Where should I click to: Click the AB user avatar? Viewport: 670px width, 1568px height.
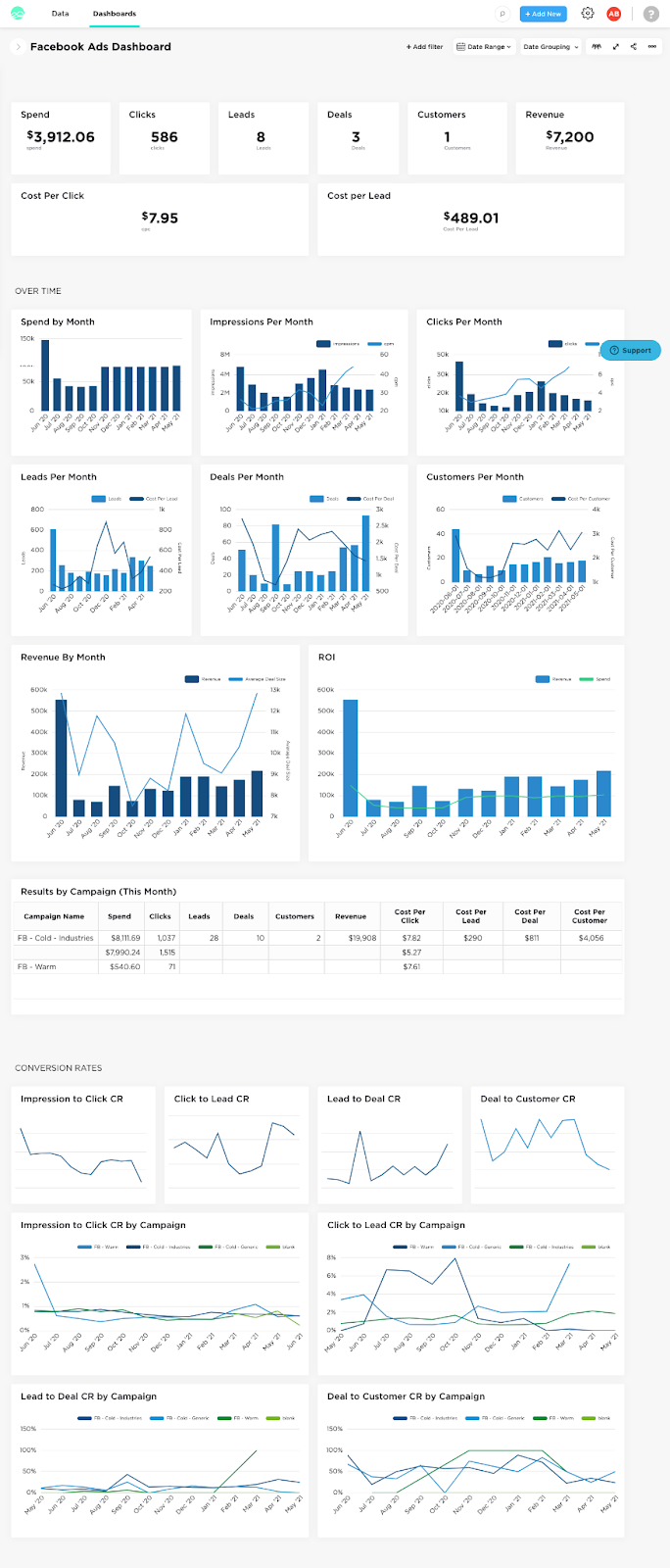[614, 14]
